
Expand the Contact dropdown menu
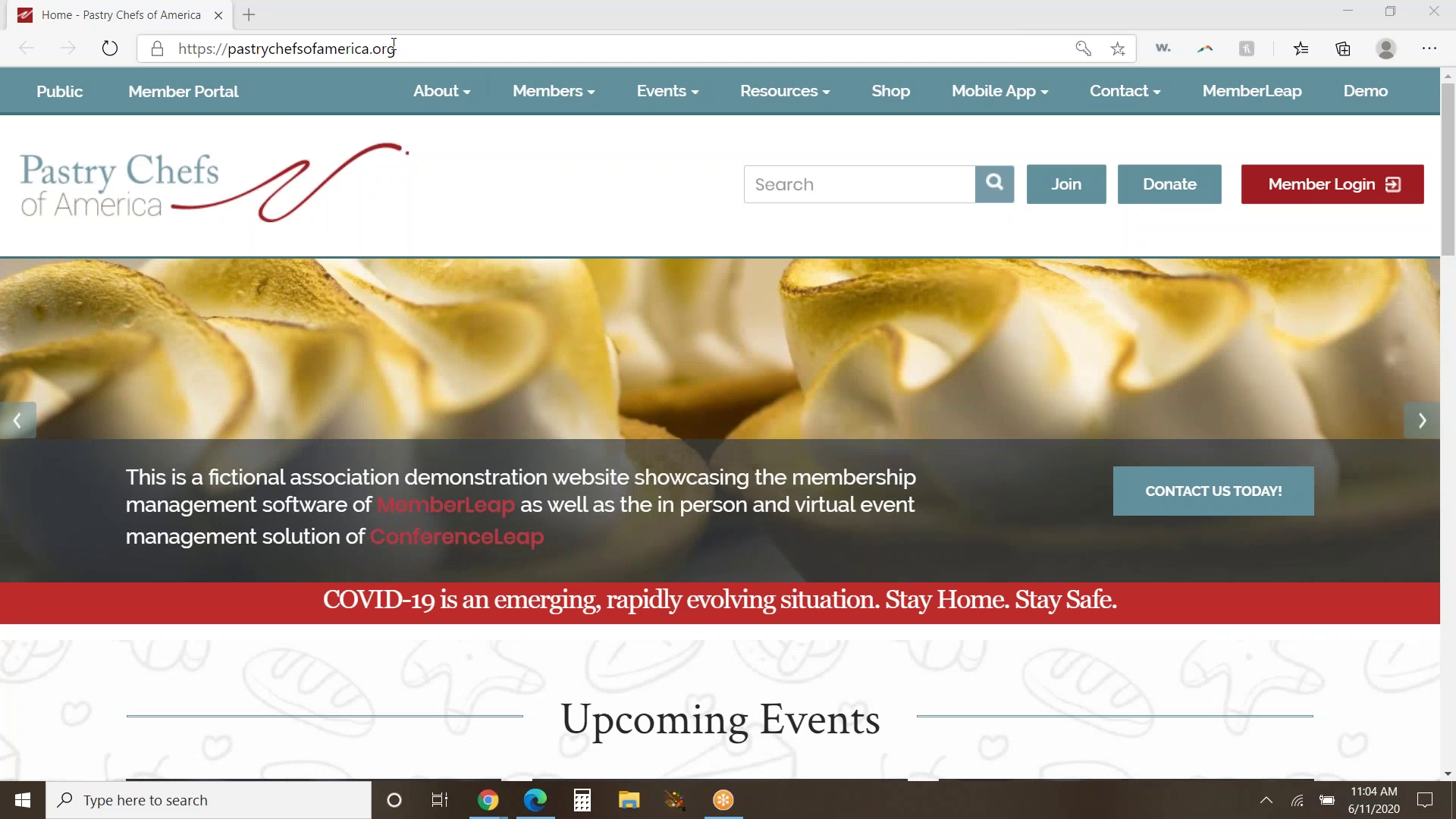[x=1125, y=91]
